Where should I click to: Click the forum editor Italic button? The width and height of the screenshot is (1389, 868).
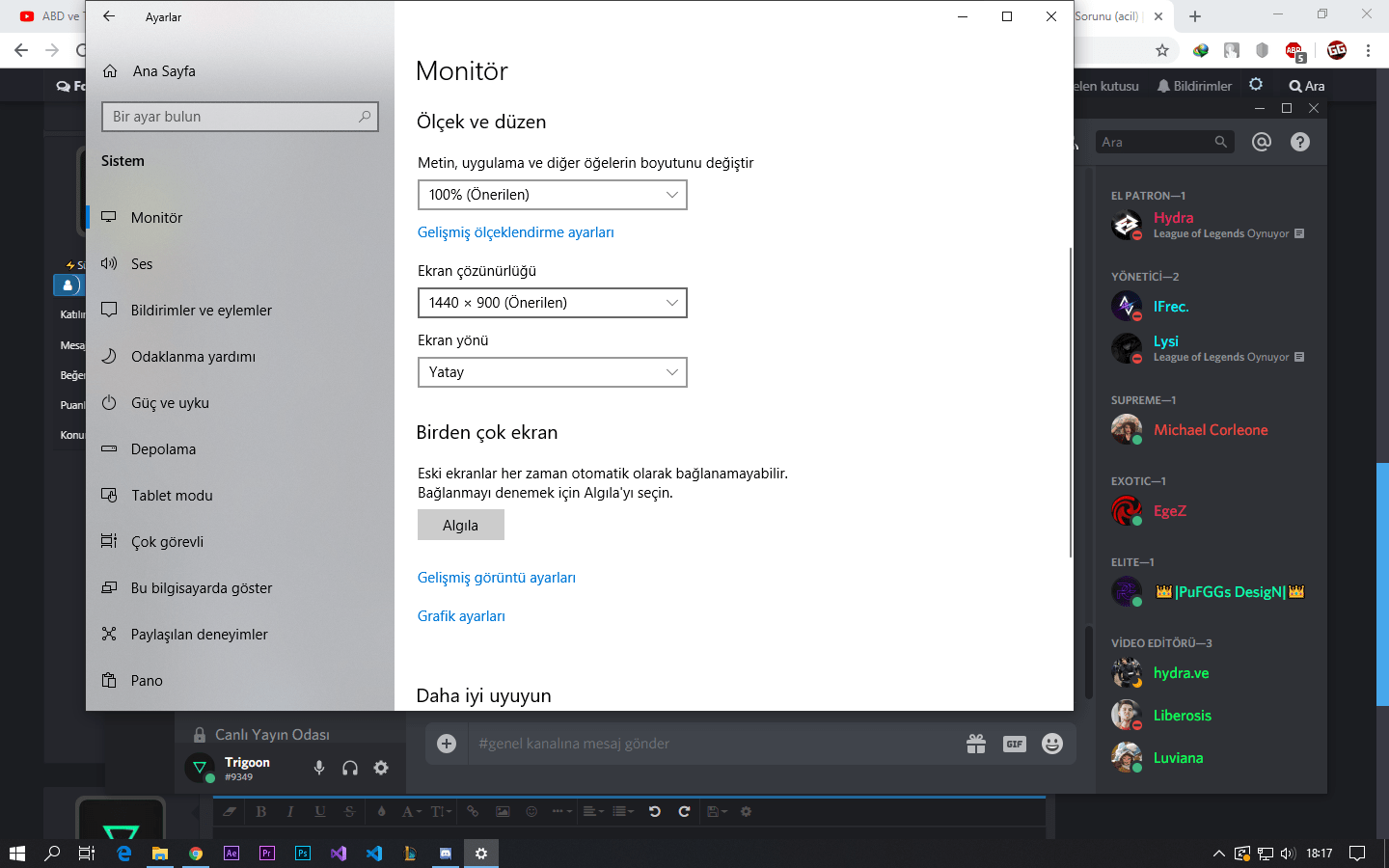pyautogui.click(x=290, y=812)
